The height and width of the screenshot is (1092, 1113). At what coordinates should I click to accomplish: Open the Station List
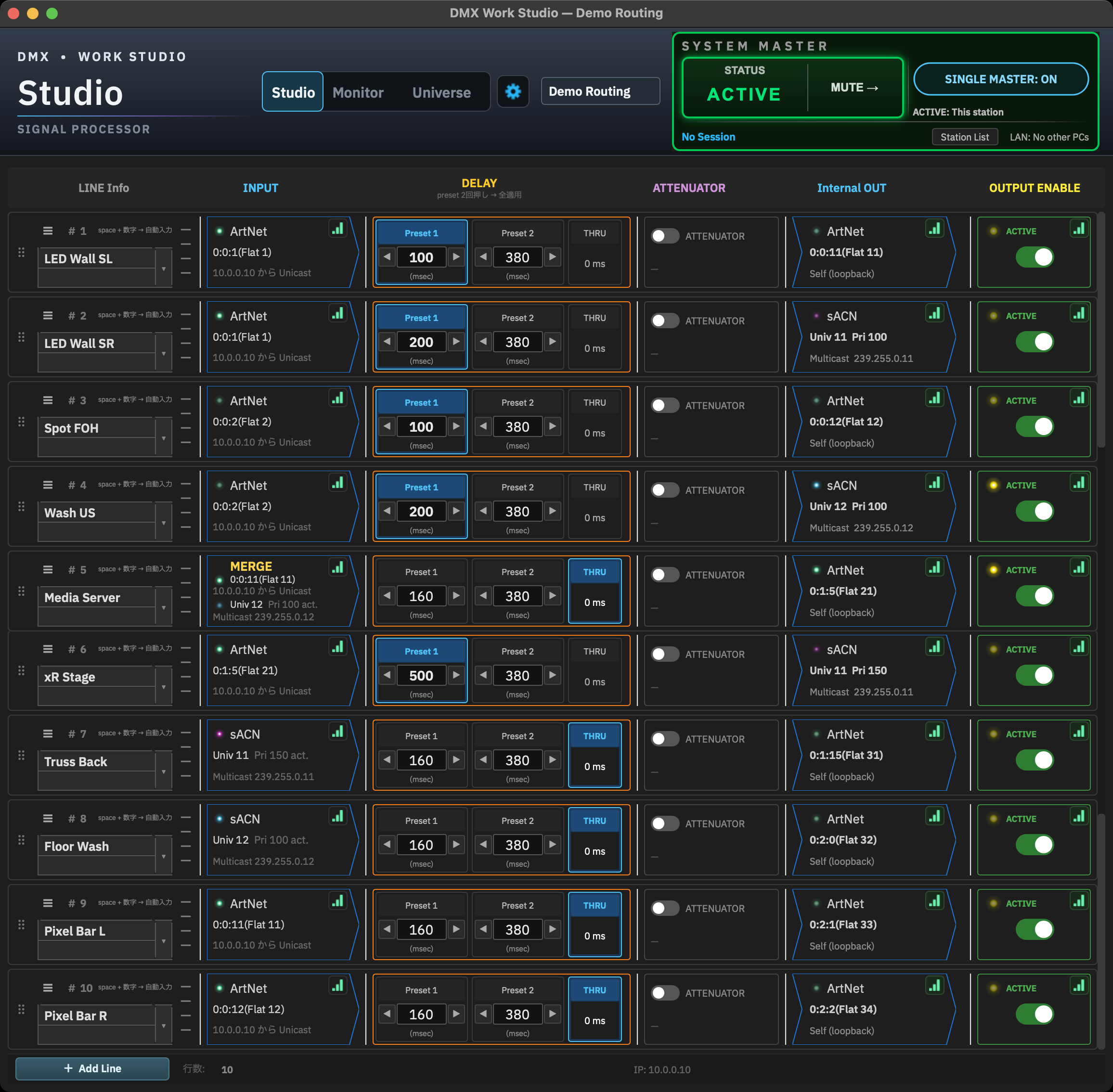coord(964,137)
